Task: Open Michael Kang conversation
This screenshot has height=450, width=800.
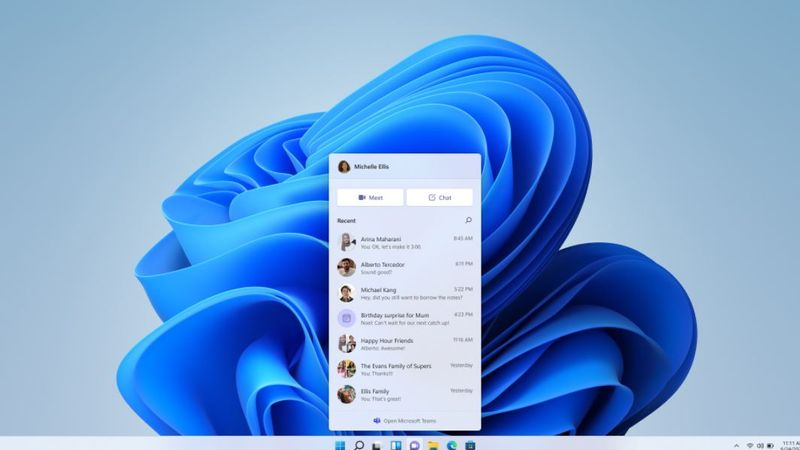Action: click(405, 293)
